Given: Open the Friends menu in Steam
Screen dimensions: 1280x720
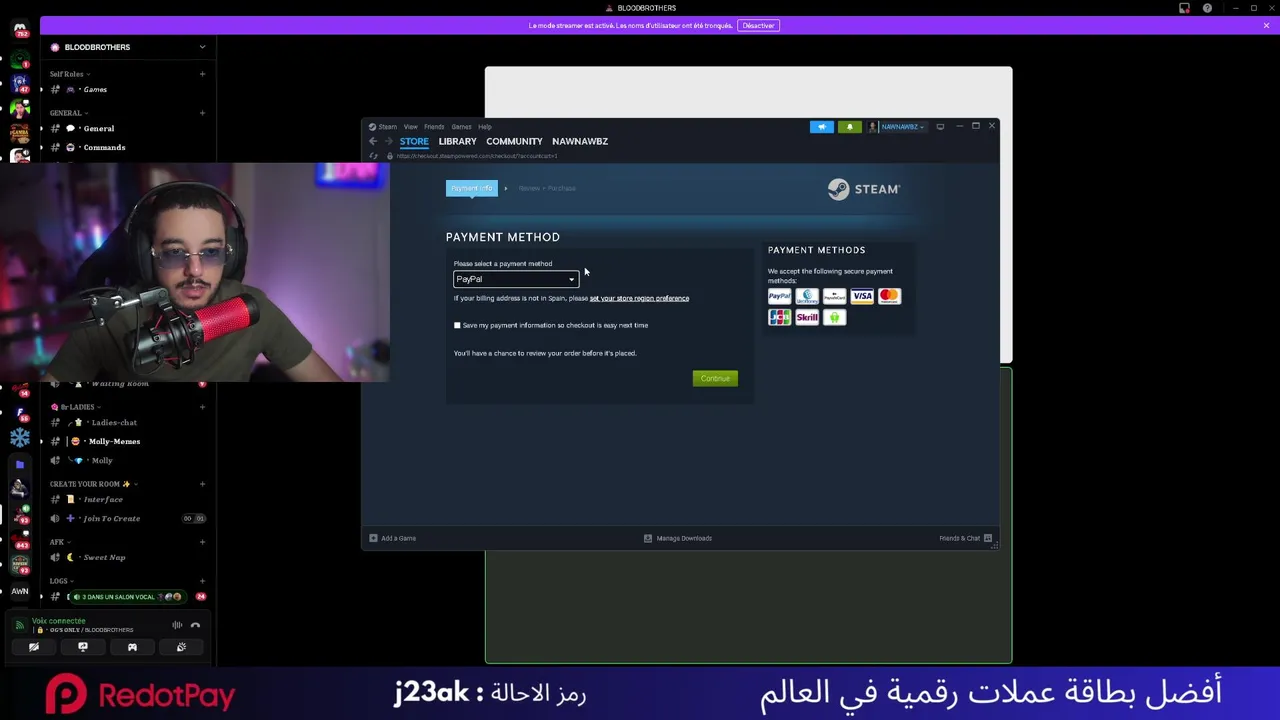Looking at the screenshot, I should pos(434,127).
